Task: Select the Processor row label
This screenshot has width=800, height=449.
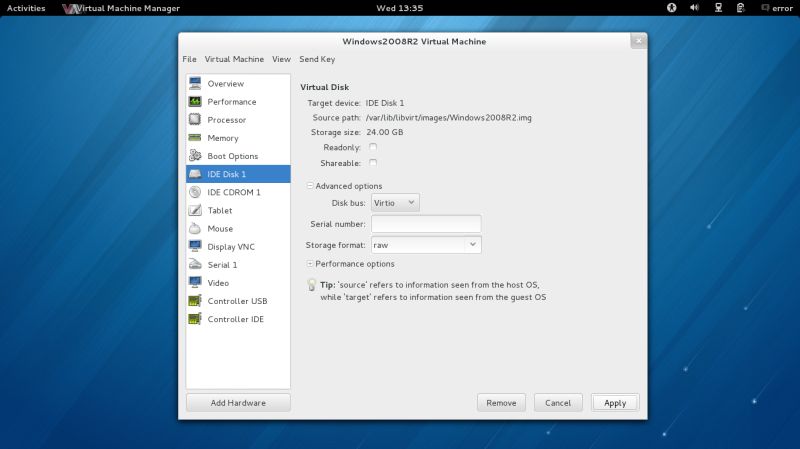Action: [x=227, y=120]
